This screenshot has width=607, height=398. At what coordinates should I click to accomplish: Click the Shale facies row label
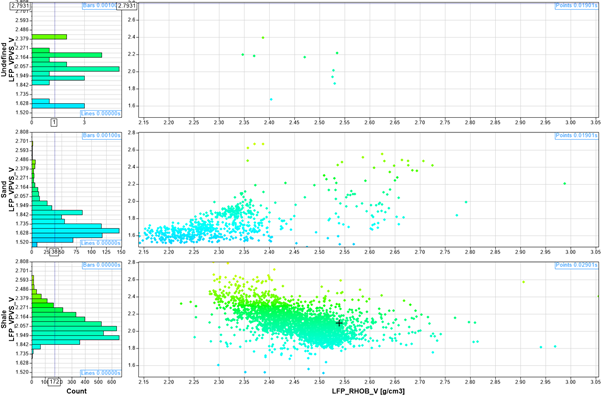click(x=4, y=319)
